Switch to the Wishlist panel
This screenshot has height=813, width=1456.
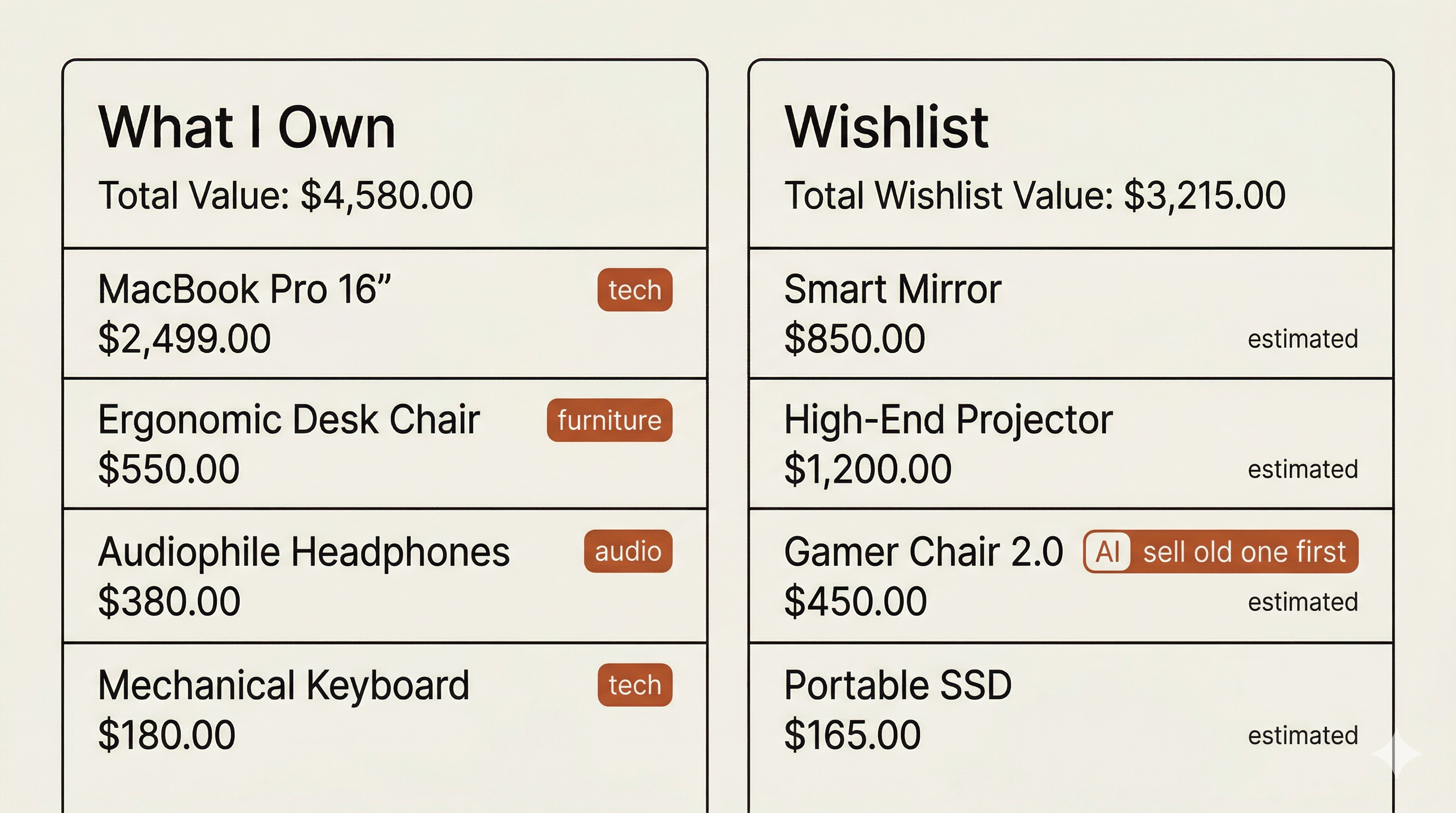click(887, 127)
